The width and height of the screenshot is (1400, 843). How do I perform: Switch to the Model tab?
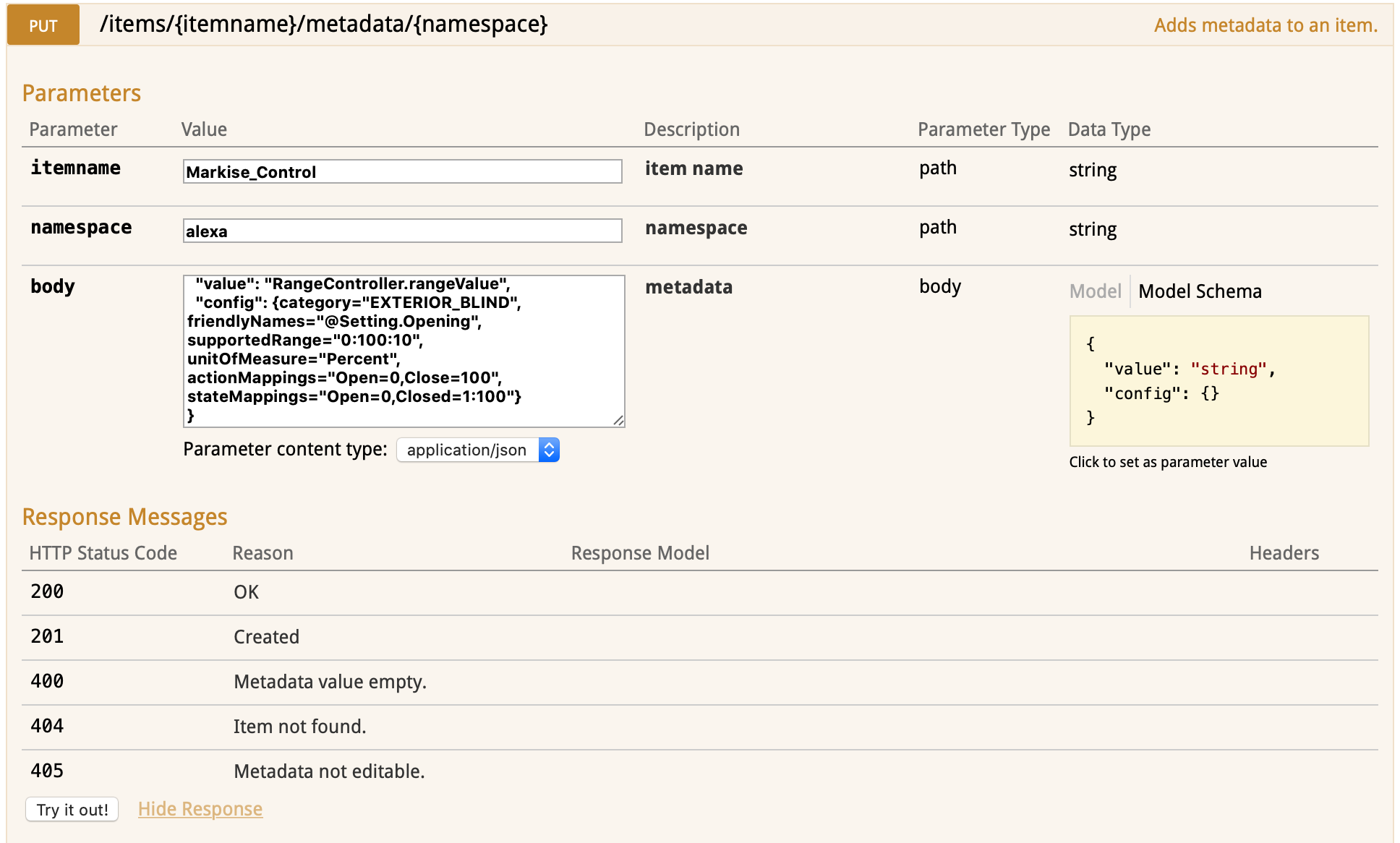coord(1095,291)
